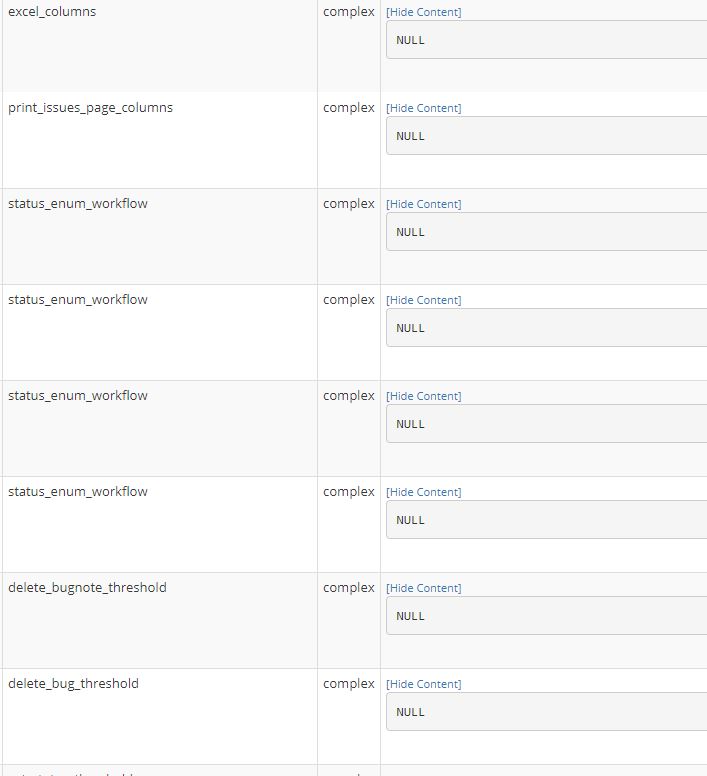Click the NULL value box for excel_columns
This screenshot has height=776, width=707.
tap(545, 40)
